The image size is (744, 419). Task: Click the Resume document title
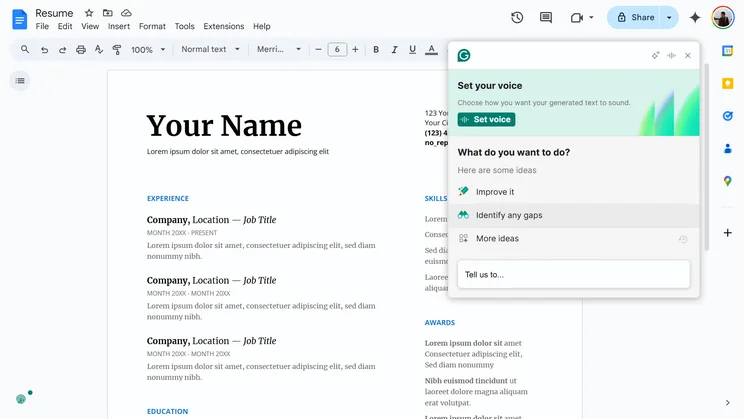pyautogui.click(x=54, y=13)
